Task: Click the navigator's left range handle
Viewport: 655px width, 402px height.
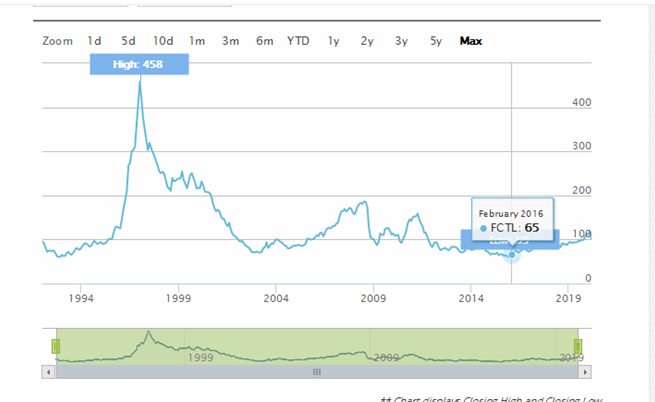Action: pos(56,346)
